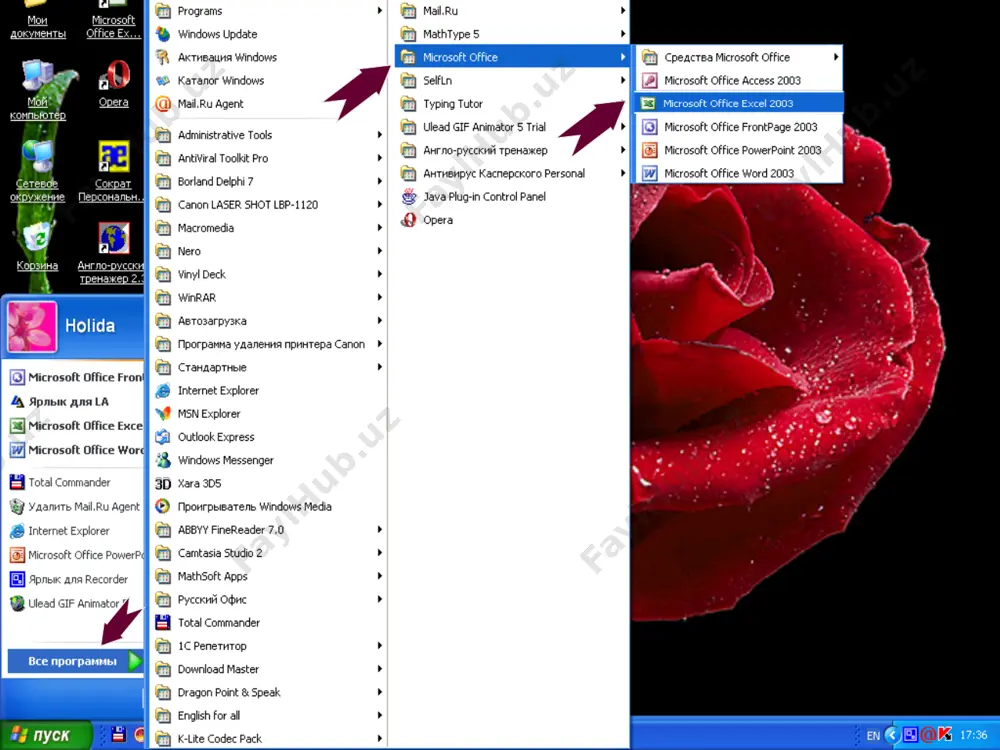Click Англо-русский тренажер folder icon

408,150
